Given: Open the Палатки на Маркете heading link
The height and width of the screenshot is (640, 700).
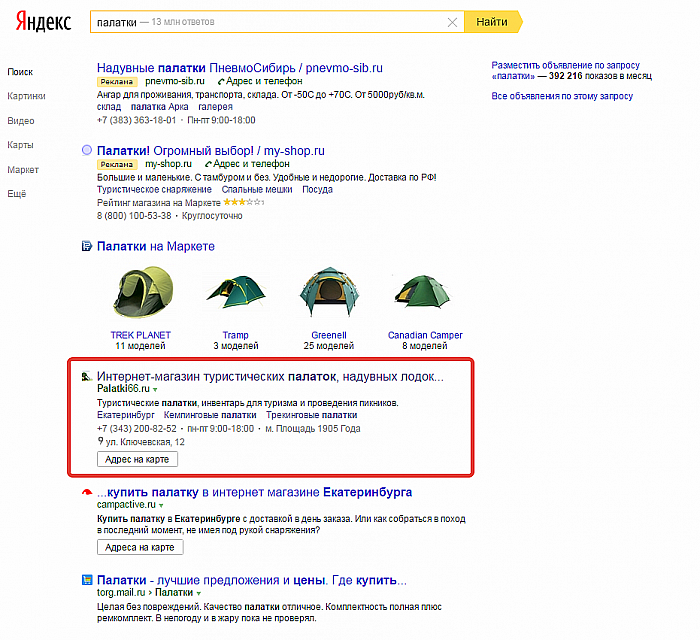Looking at the screenshot, I should [156, 246].
